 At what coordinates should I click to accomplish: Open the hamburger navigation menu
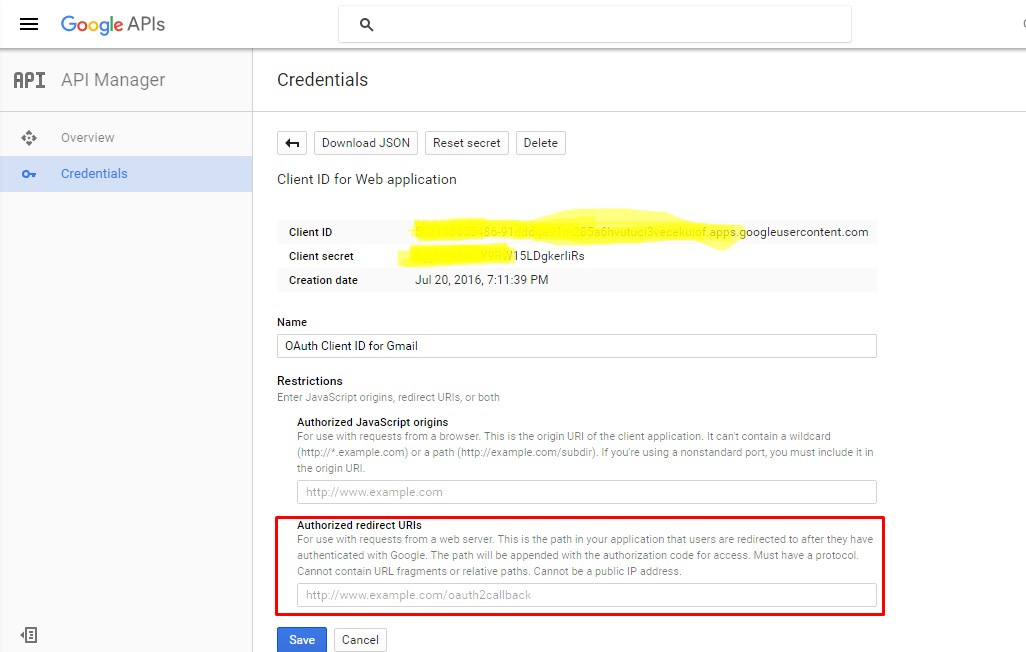(x=29, y=24)
